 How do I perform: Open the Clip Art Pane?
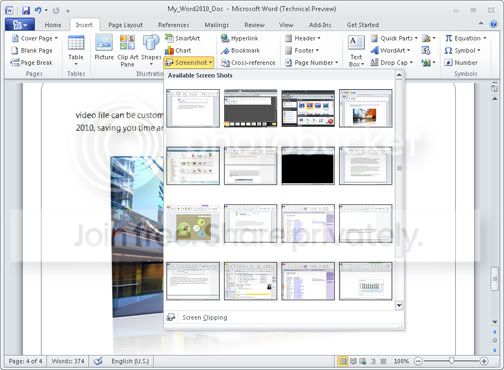click(x=128, y=51)
